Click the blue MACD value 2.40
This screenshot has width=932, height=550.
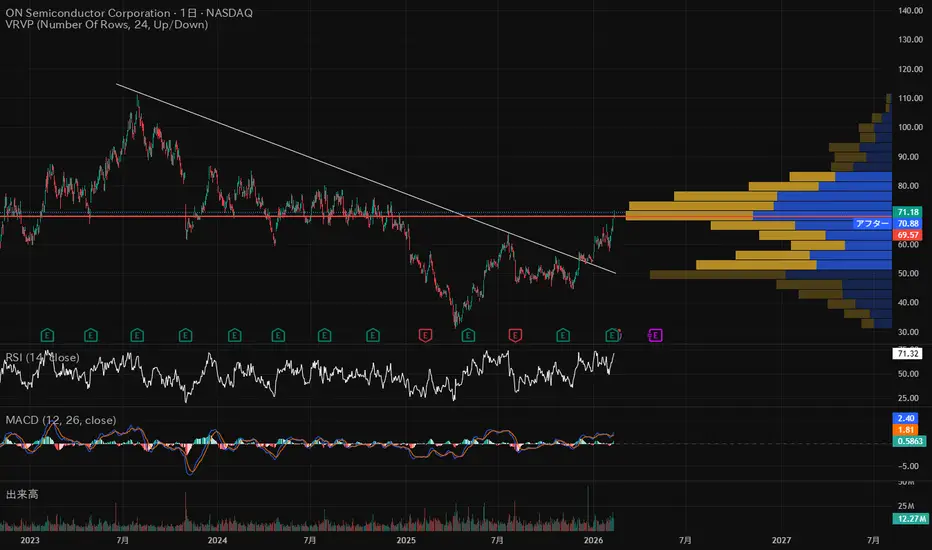pyautogui.click(x=906, y=419)
